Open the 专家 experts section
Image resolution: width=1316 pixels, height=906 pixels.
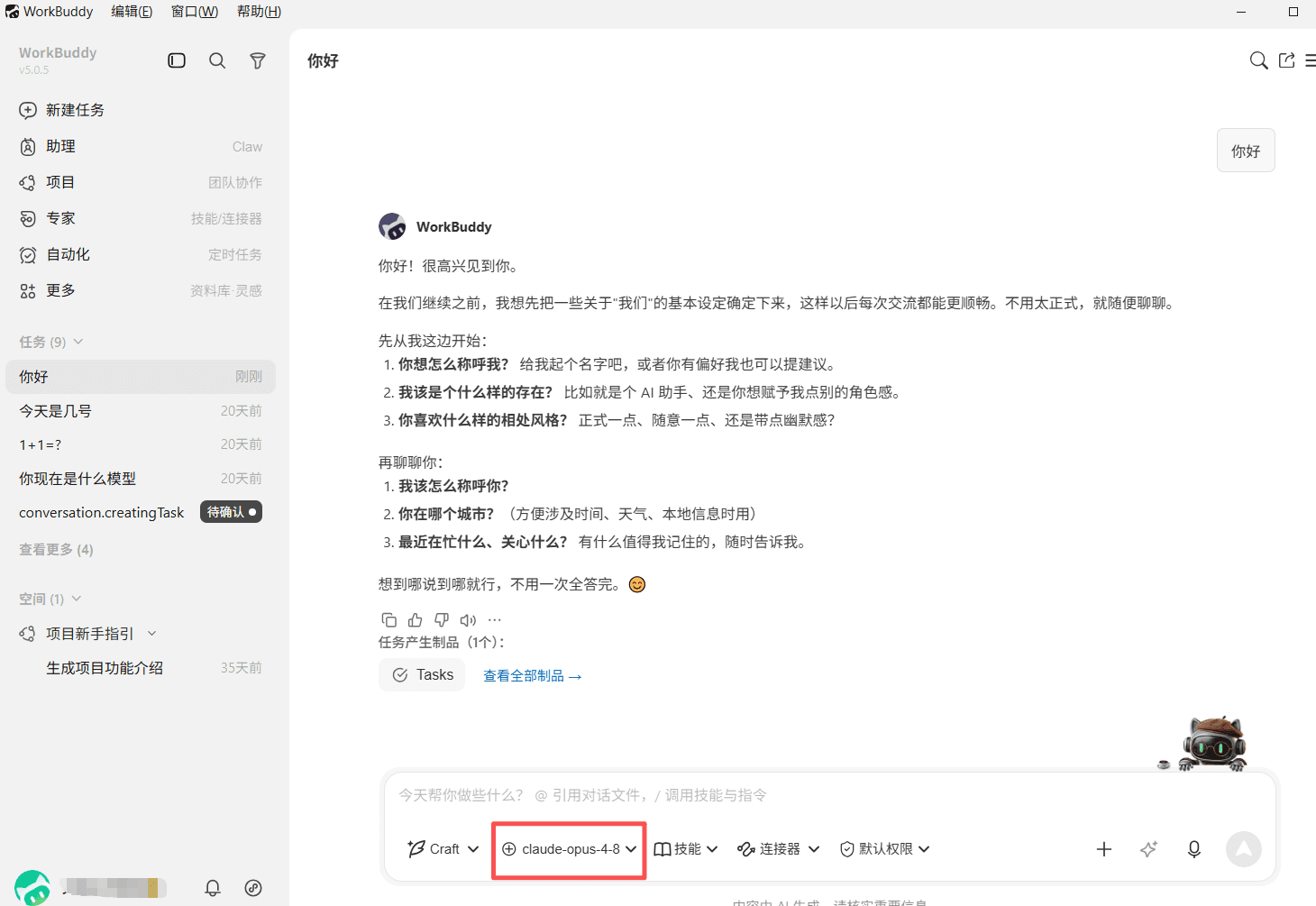coord(141,218)
